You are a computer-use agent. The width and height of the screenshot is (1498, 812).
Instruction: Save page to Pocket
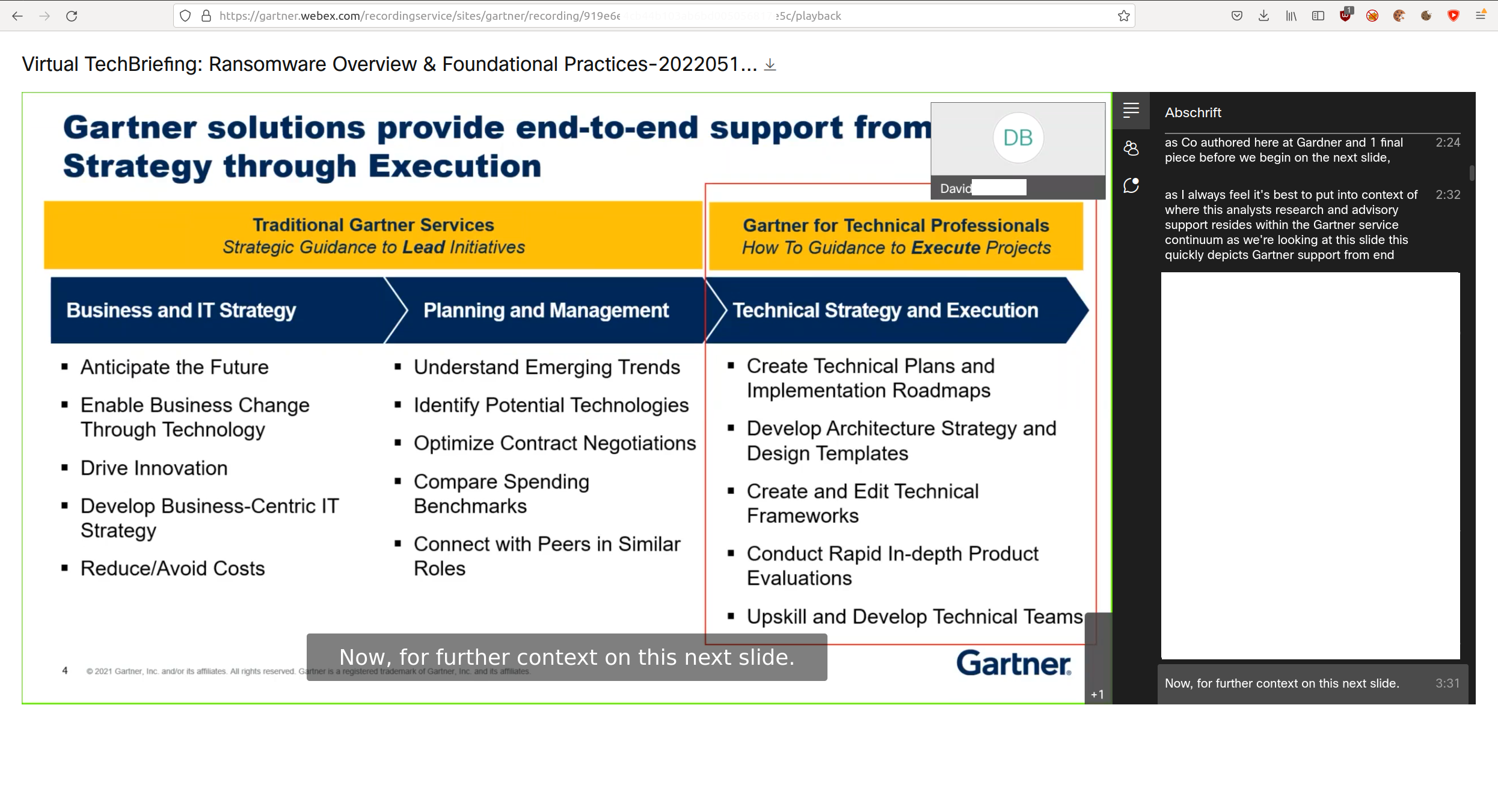[1236, 16]
